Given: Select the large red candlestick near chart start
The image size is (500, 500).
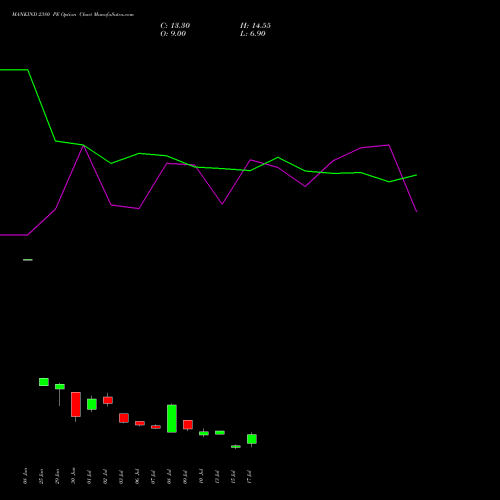Looking at the screenshot, I should point(76,404).
